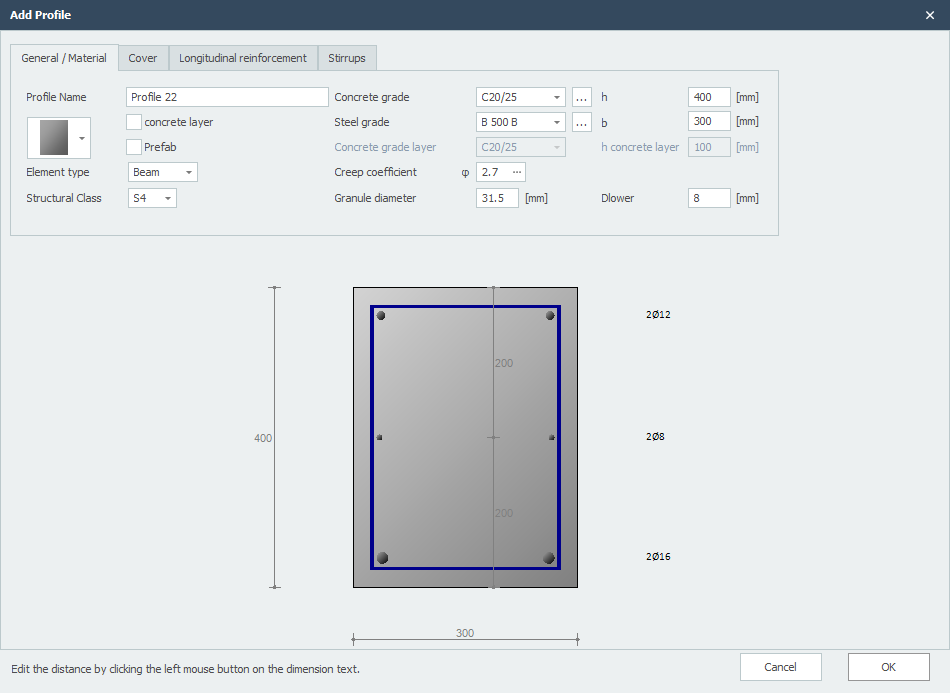Viewport: 950px width, 693px height.
Task: Confirm the profile with OK
Action: (x=888, y=667)
